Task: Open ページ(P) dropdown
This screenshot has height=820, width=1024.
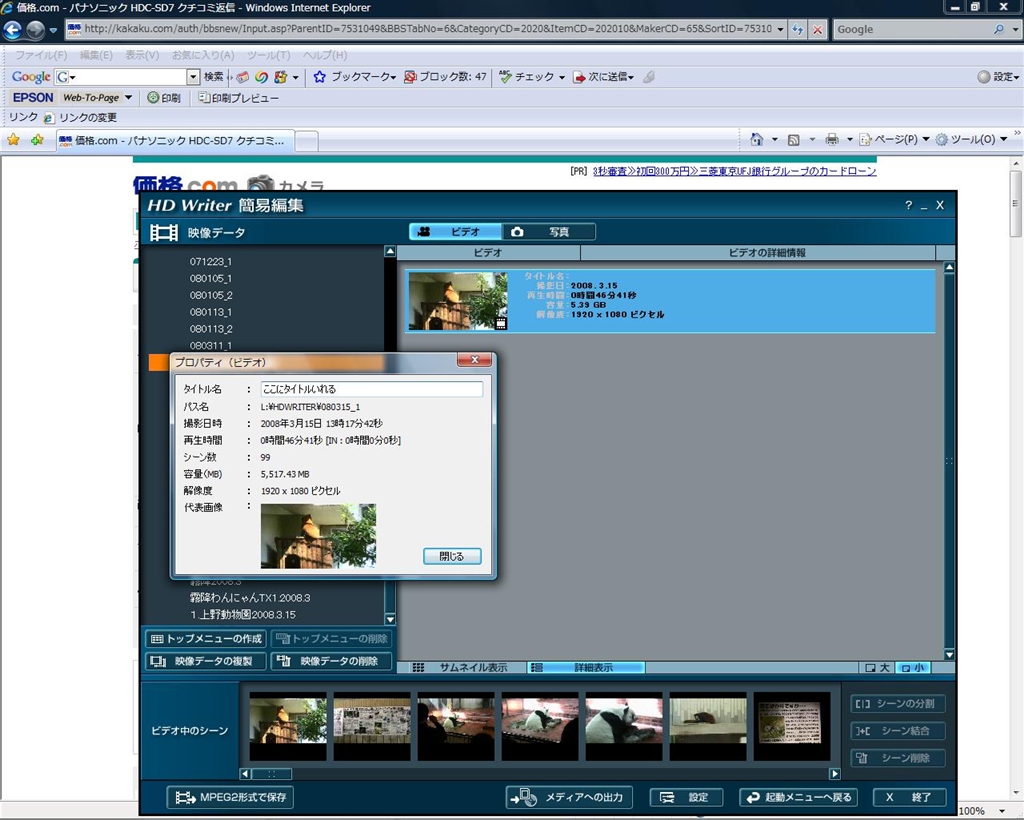Action: (x=894, y=139)
